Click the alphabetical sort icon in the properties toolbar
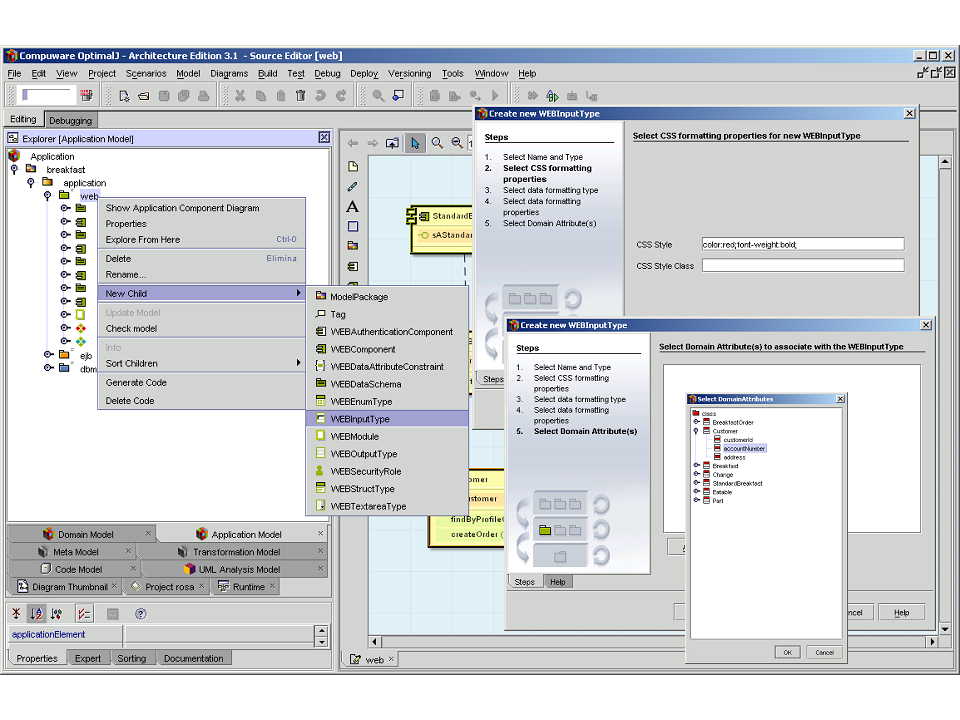Image resolution: width=960 pixels, height=720 pixels. [x=37, y=613]
